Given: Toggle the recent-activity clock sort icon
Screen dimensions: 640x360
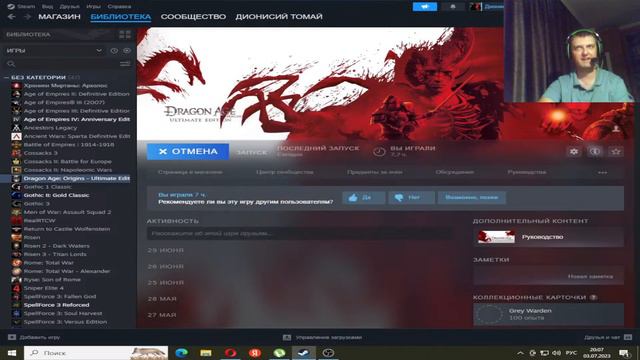Looking at the screenshot, I should (x=114, y=51).
